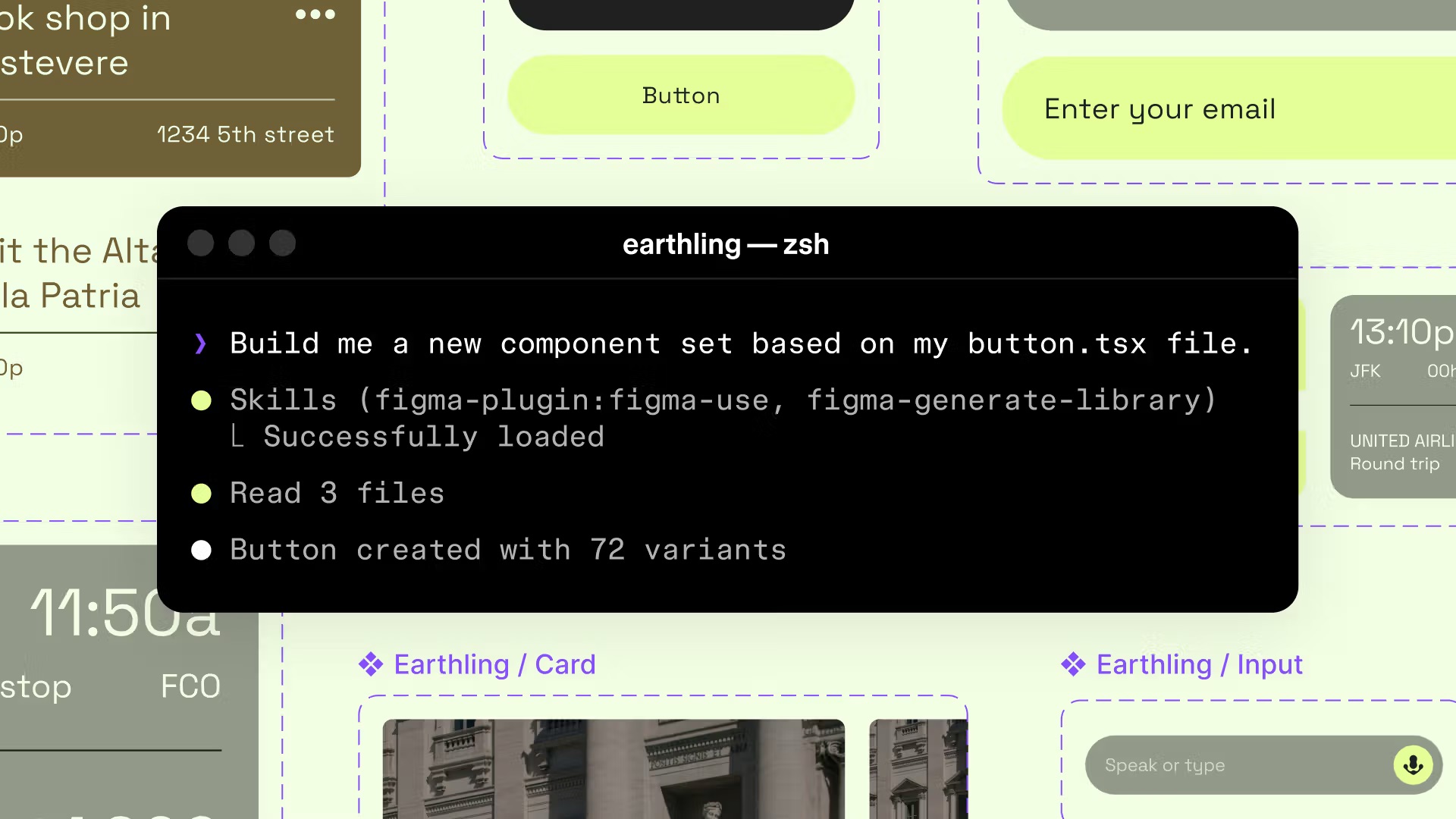Expand the Earthling / Card component group
Image resolution: width=1456 pixels, height=819 pixels.
[x=494, y=664]
